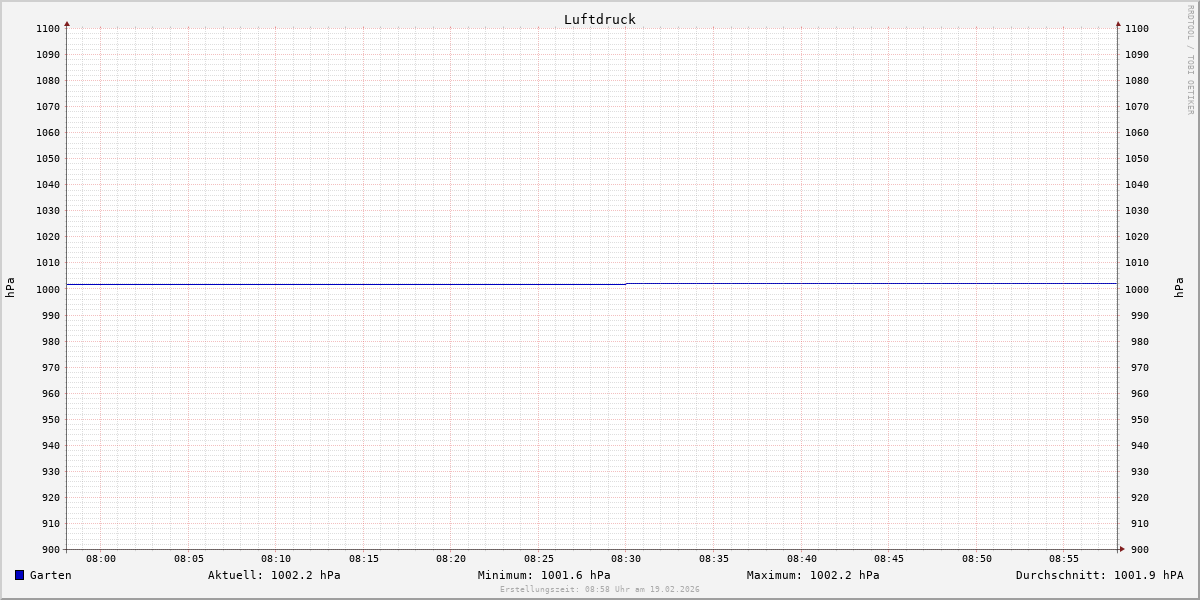Click the right vertical hPa axis title
Viewport: 1200px width, 600px height.
pos(1179,288)
